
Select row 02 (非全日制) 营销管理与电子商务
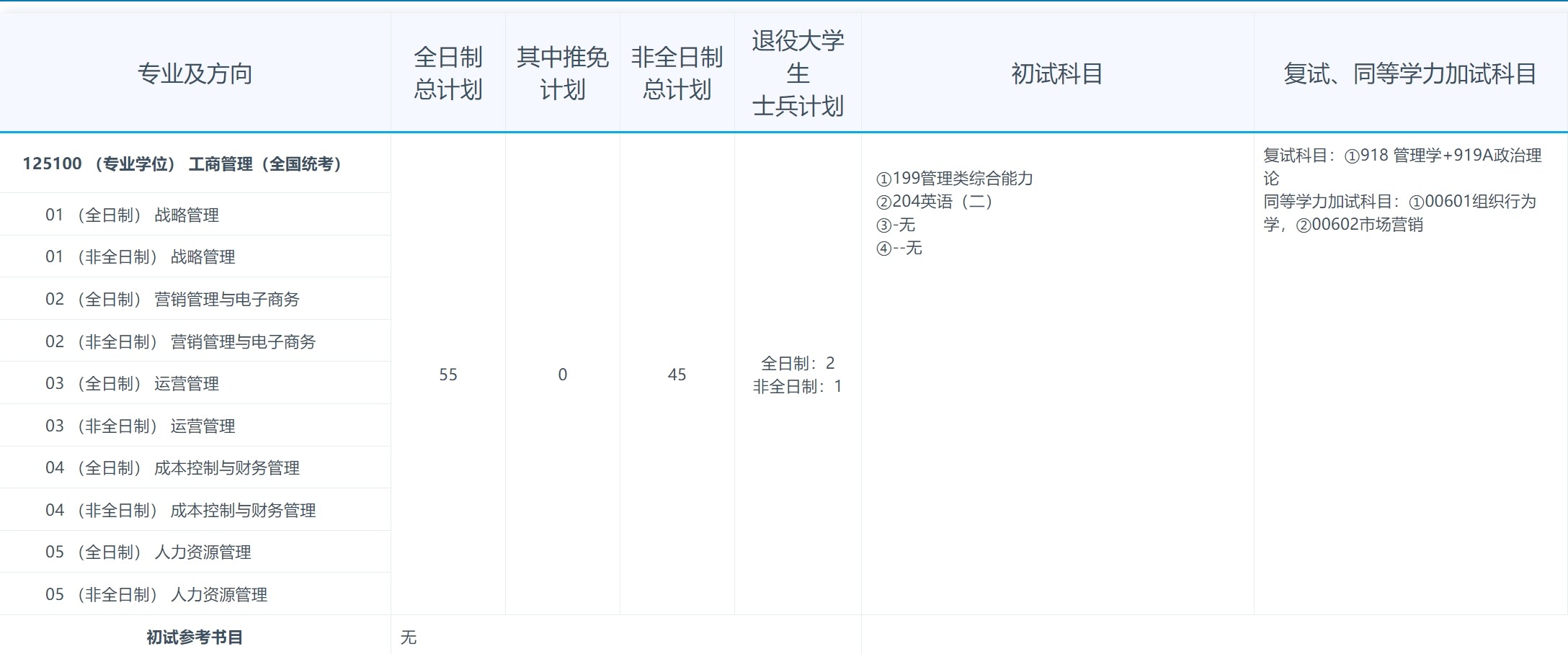click(x=195, y=341)
